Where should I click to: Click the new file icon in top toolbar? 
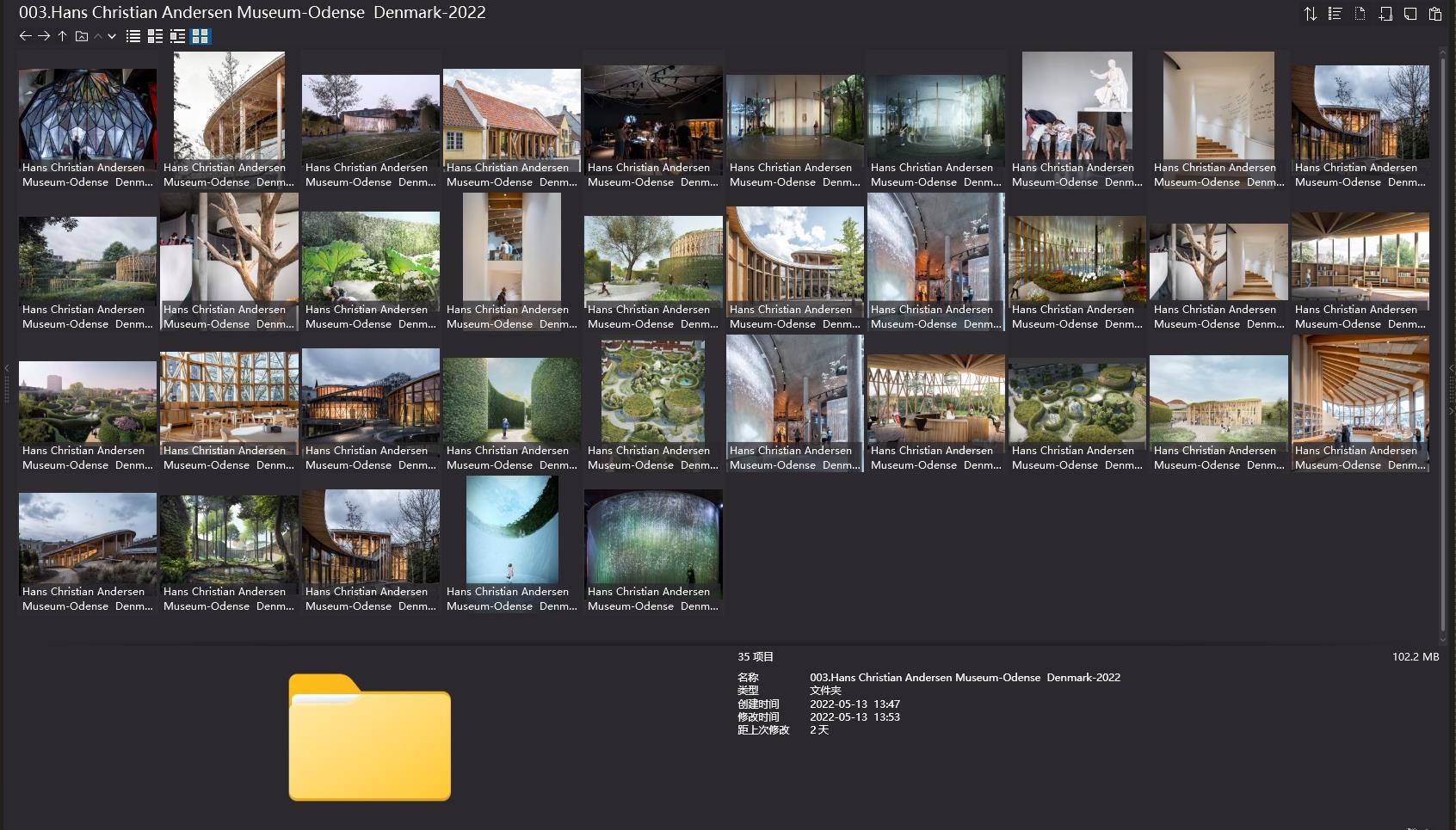pos(1360,13)
